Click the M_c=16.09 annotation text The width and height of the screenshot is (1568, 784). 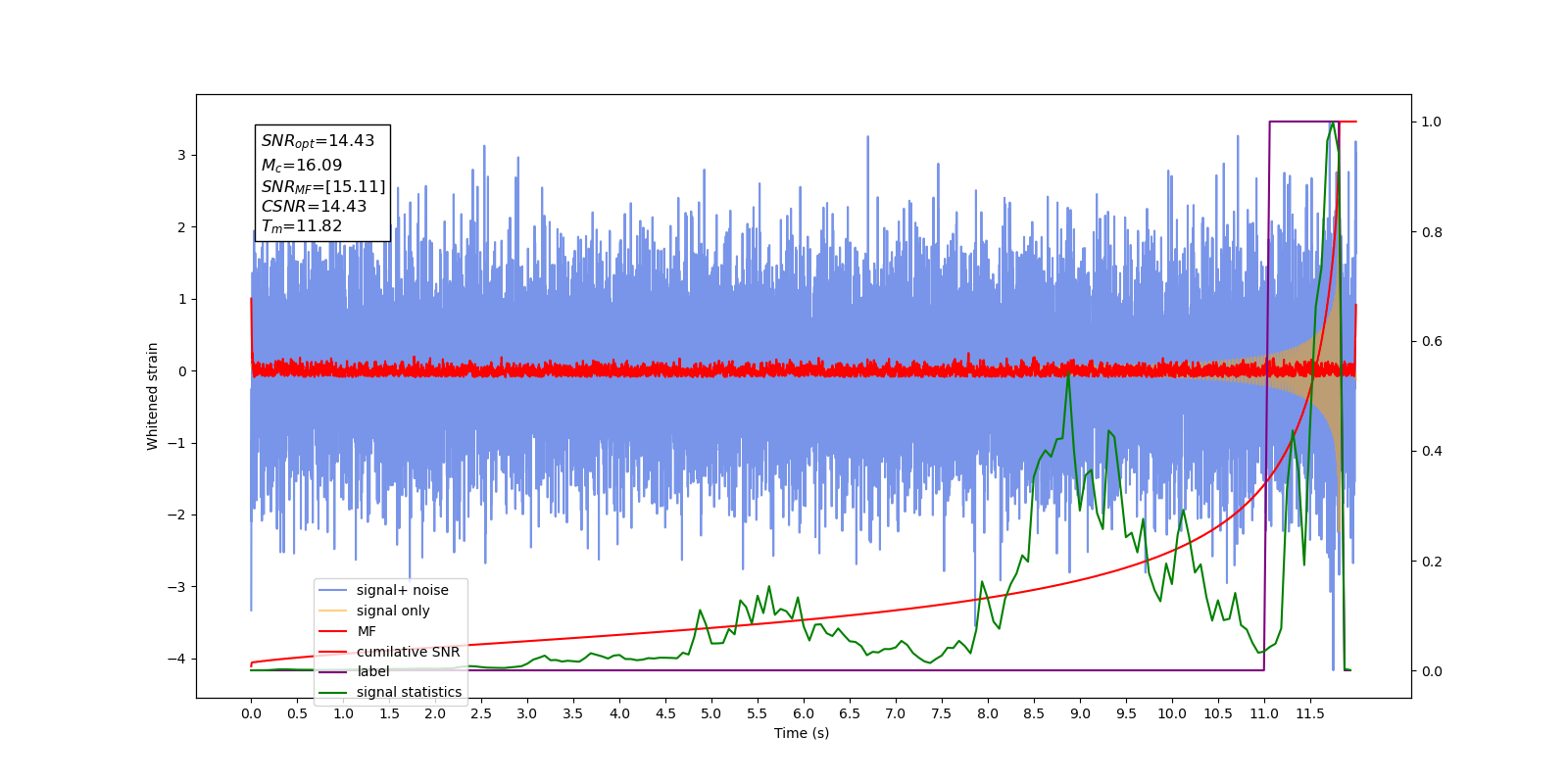[x=302, y=166]
